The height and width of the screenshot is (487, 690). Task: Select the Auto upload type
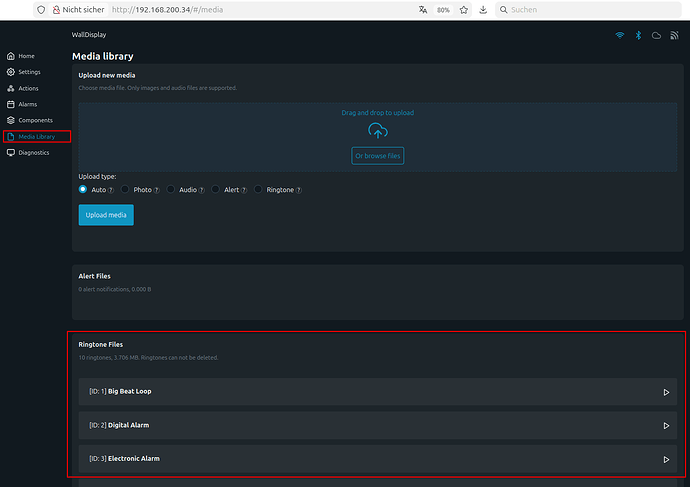pyautogui.click(x=83, y=189)
